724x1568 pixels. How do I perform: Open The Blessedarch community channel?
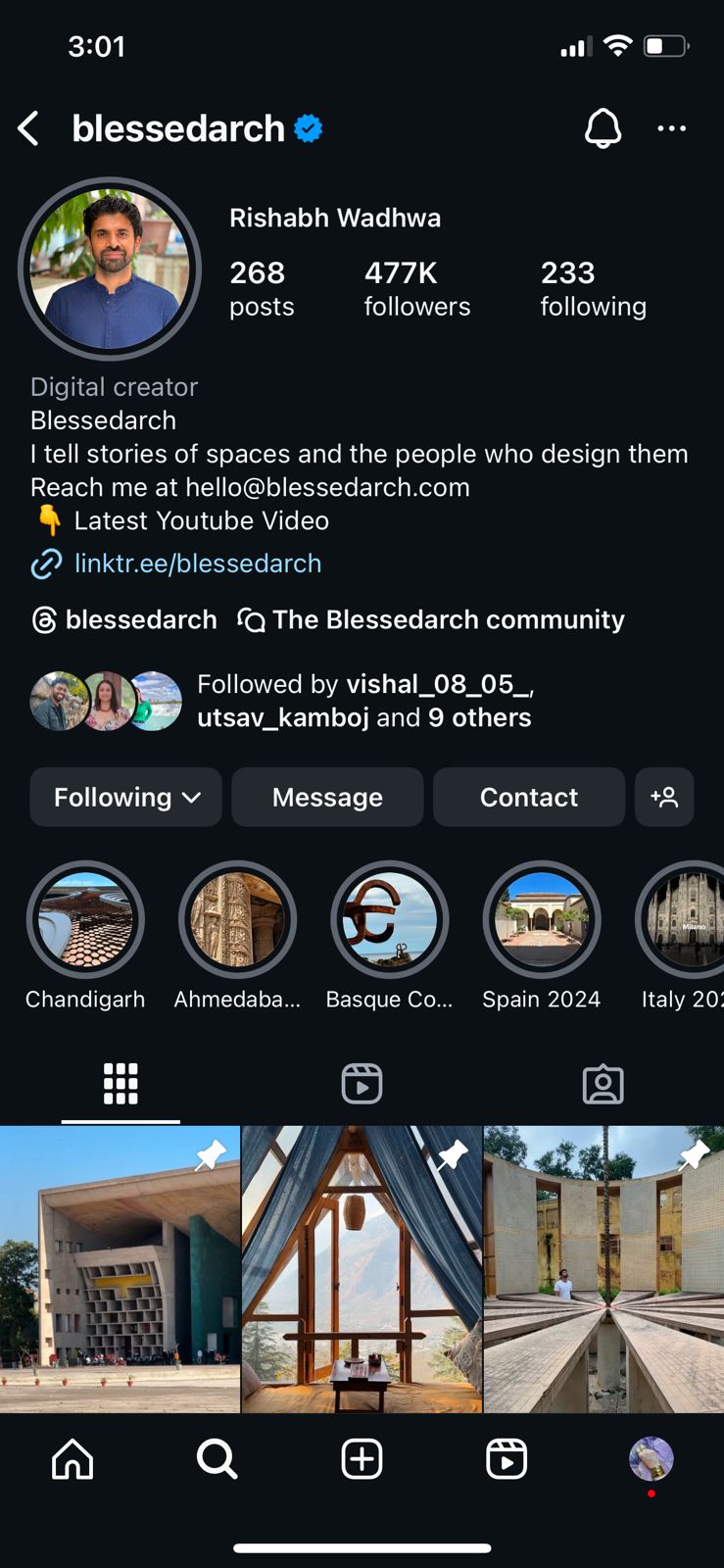click(431, 619)
